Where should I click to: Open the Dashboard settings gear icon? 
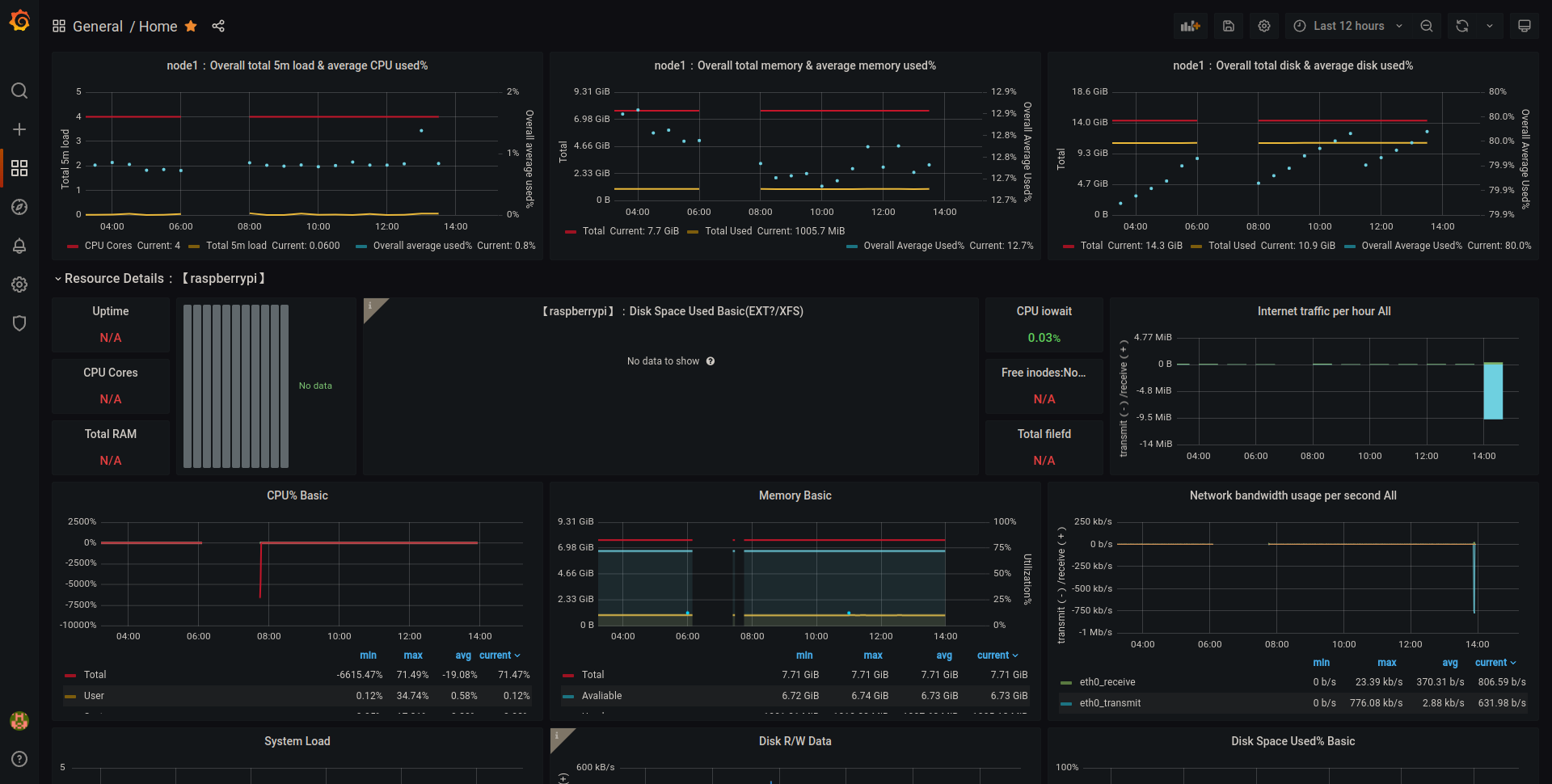point(1264,26)
